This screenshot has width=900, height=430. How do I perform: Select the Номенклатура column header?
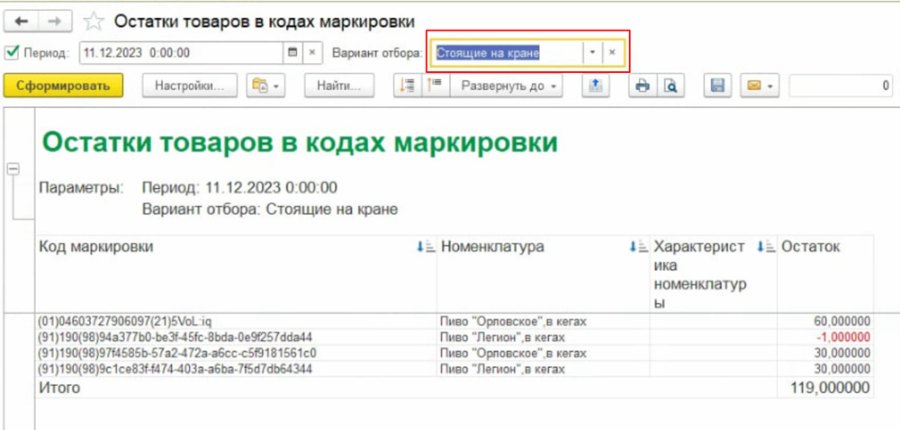(x=492, y=247)
